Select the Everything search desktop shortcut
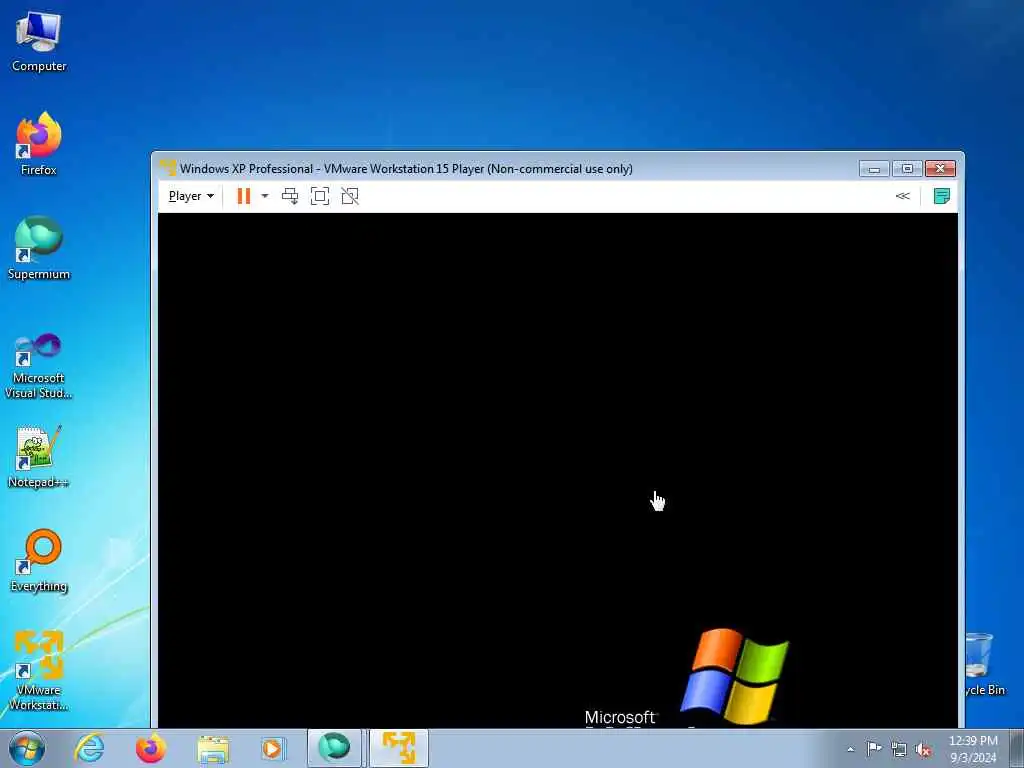 pyautogui.click(x=39, y=561)
